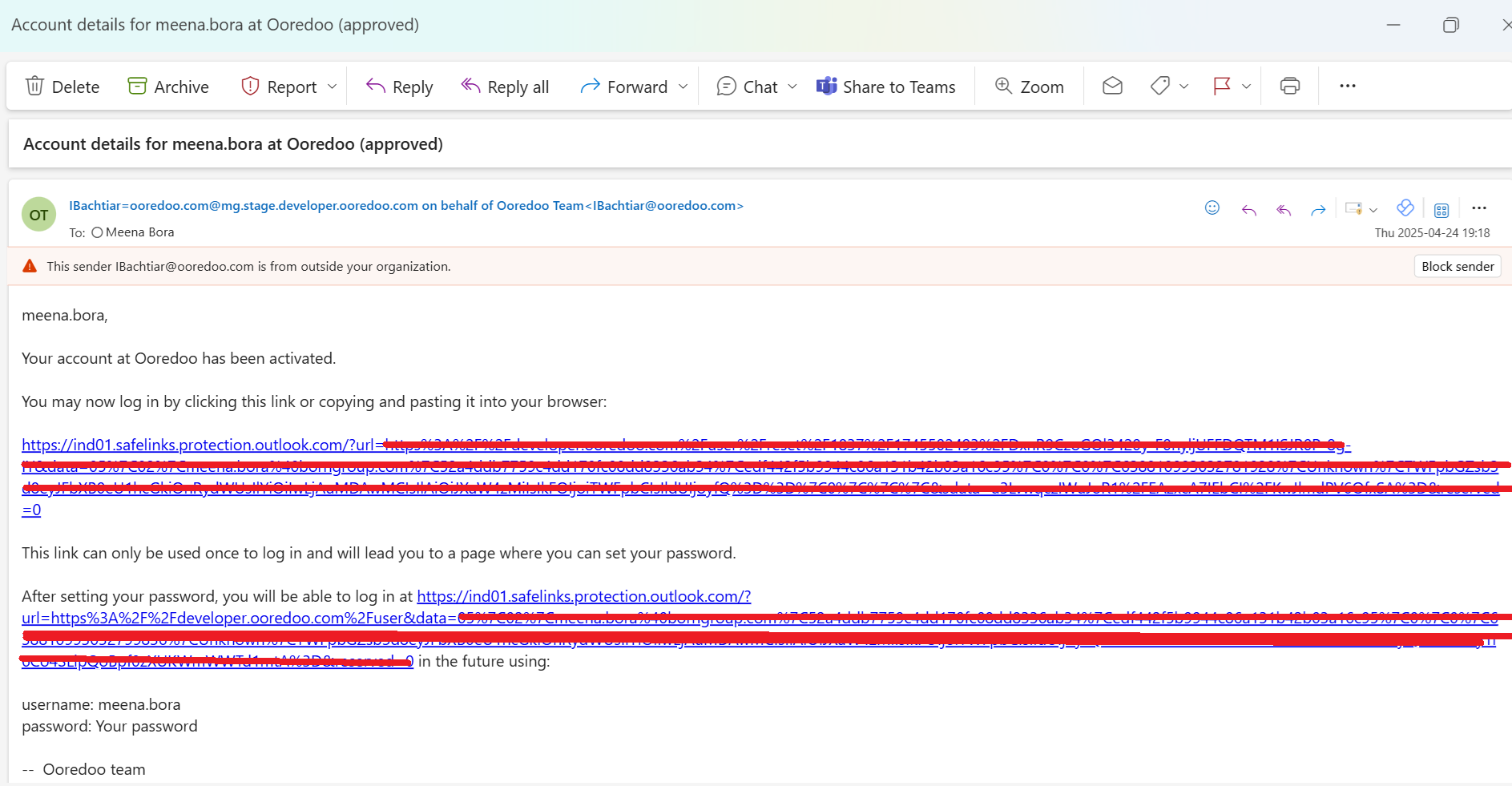
Task: Adjust the message Zoom level
Action: 1028,86
